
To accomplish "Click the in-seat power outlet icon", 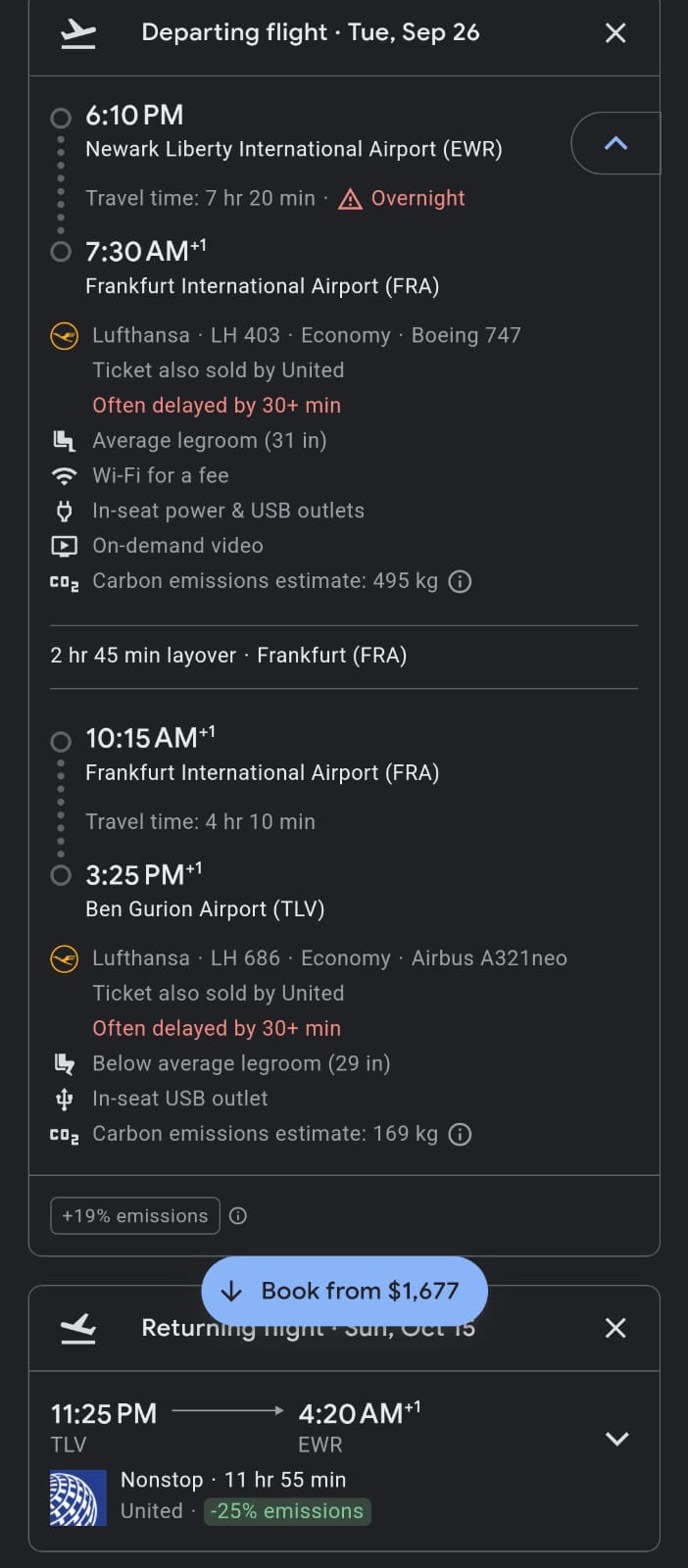I will coord(65,512).
